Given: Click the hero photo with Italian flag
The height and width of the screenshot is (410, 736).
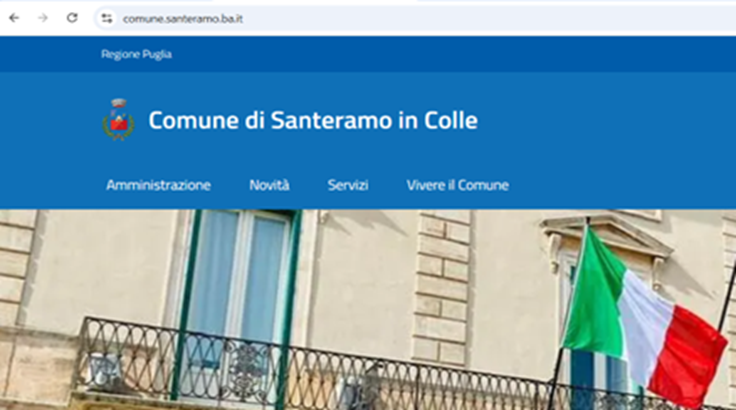Looking at the screenshot, I should click(x=368, y=309).
